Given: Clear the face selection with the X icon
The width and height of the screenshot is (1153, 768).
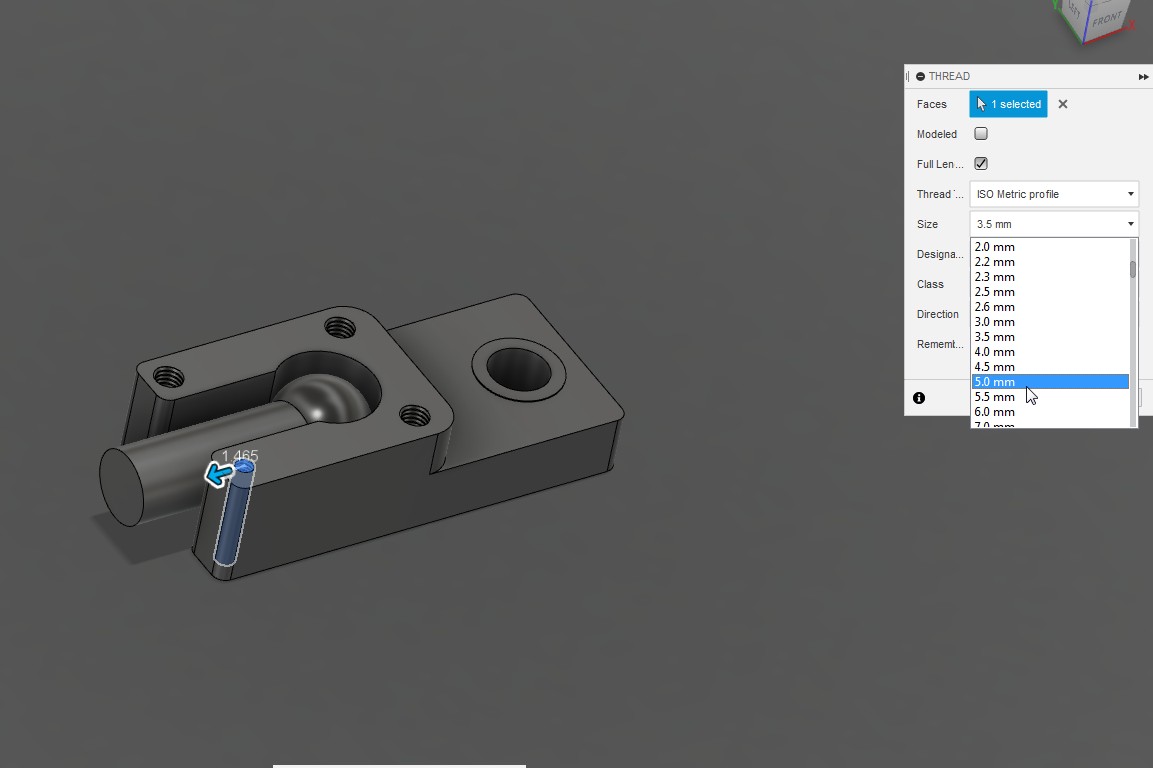Looking at the screenshot, I should coord(1063,104).
